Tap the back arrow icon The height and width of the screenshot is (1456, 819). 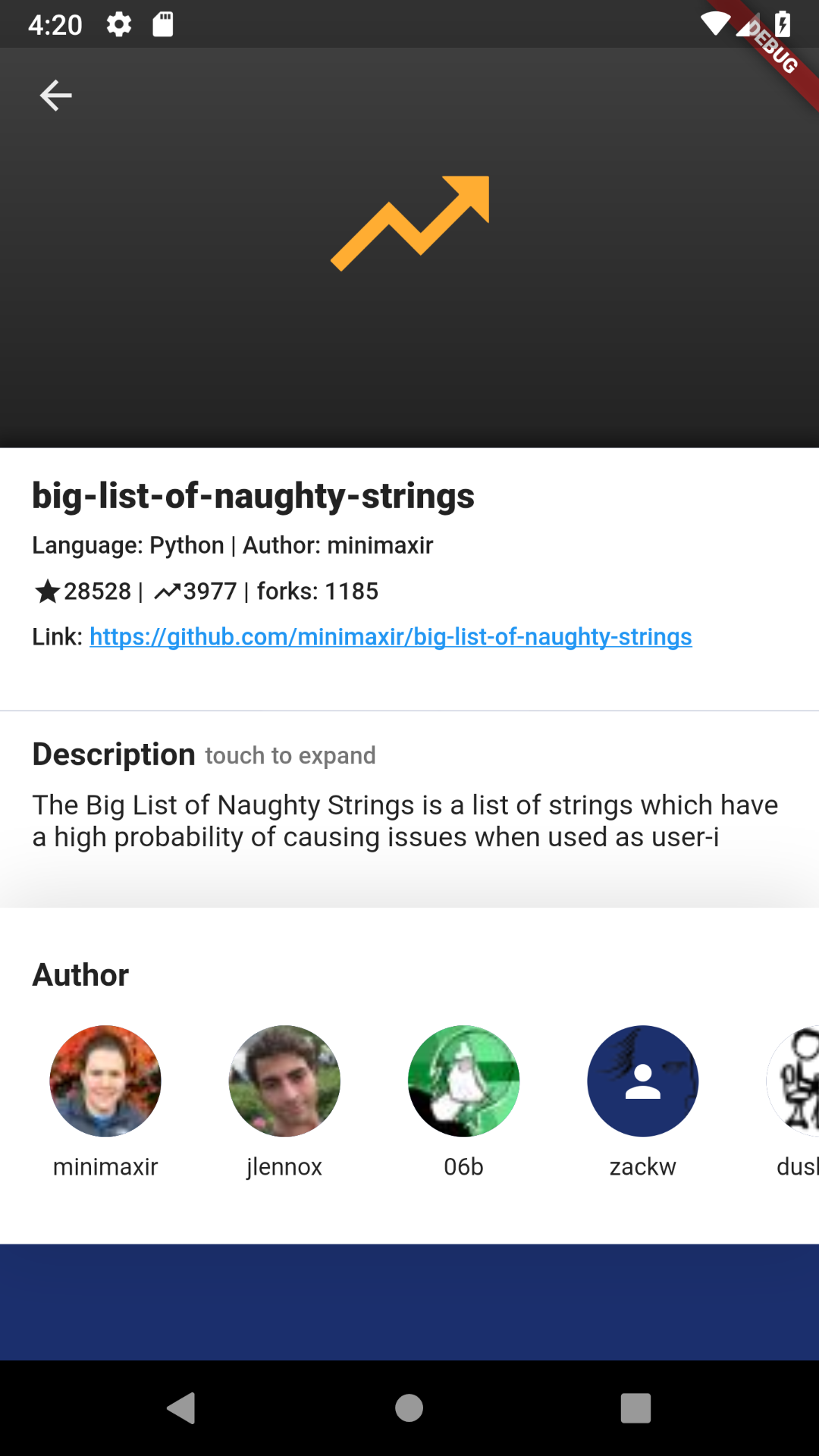click(x=55, y=96)
